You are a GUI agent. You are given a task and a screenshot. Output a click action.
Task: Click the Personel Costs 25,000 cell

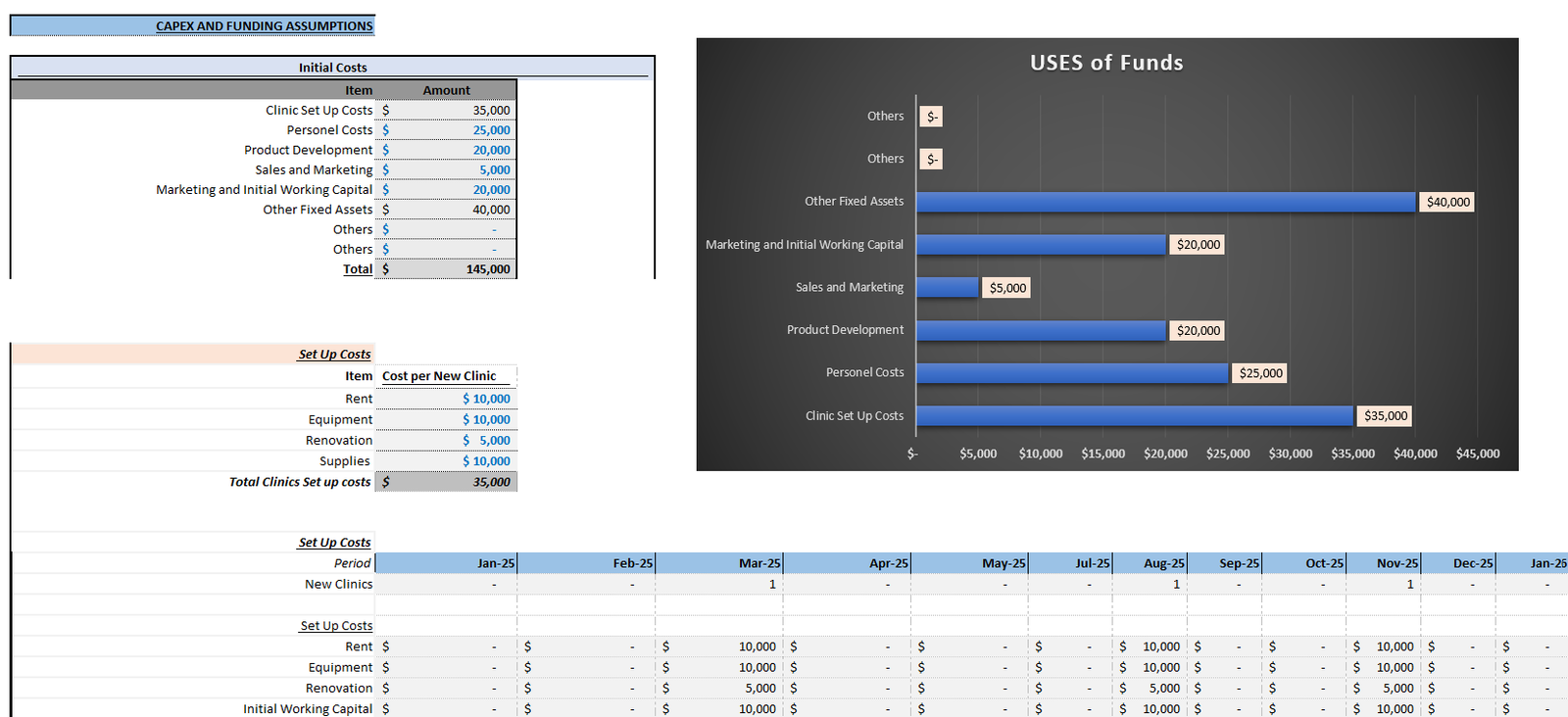pyautogui.click(x=446, y=130)
